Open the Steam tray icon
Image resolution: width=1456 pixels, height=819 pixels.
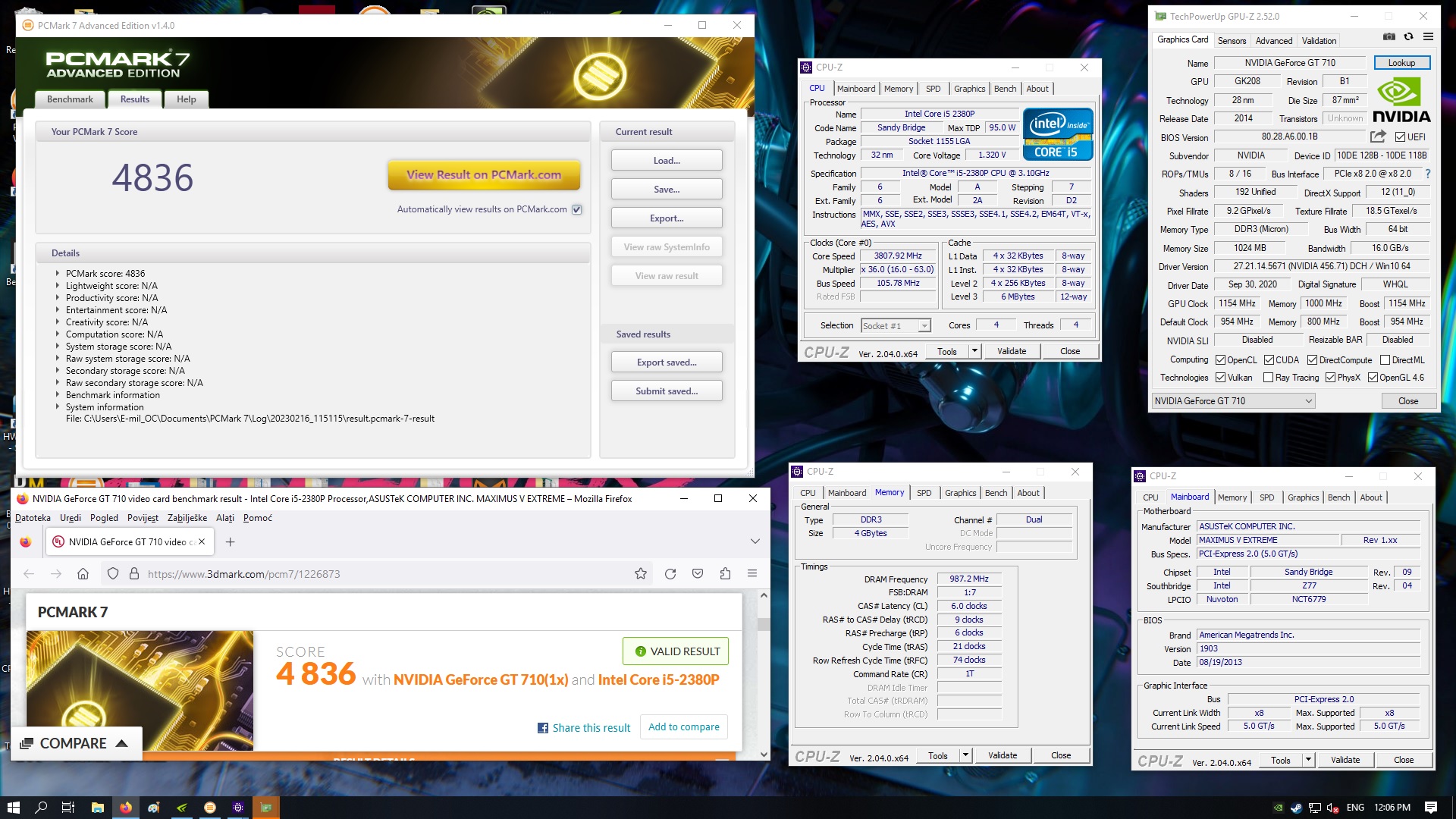click(1296, 808)
